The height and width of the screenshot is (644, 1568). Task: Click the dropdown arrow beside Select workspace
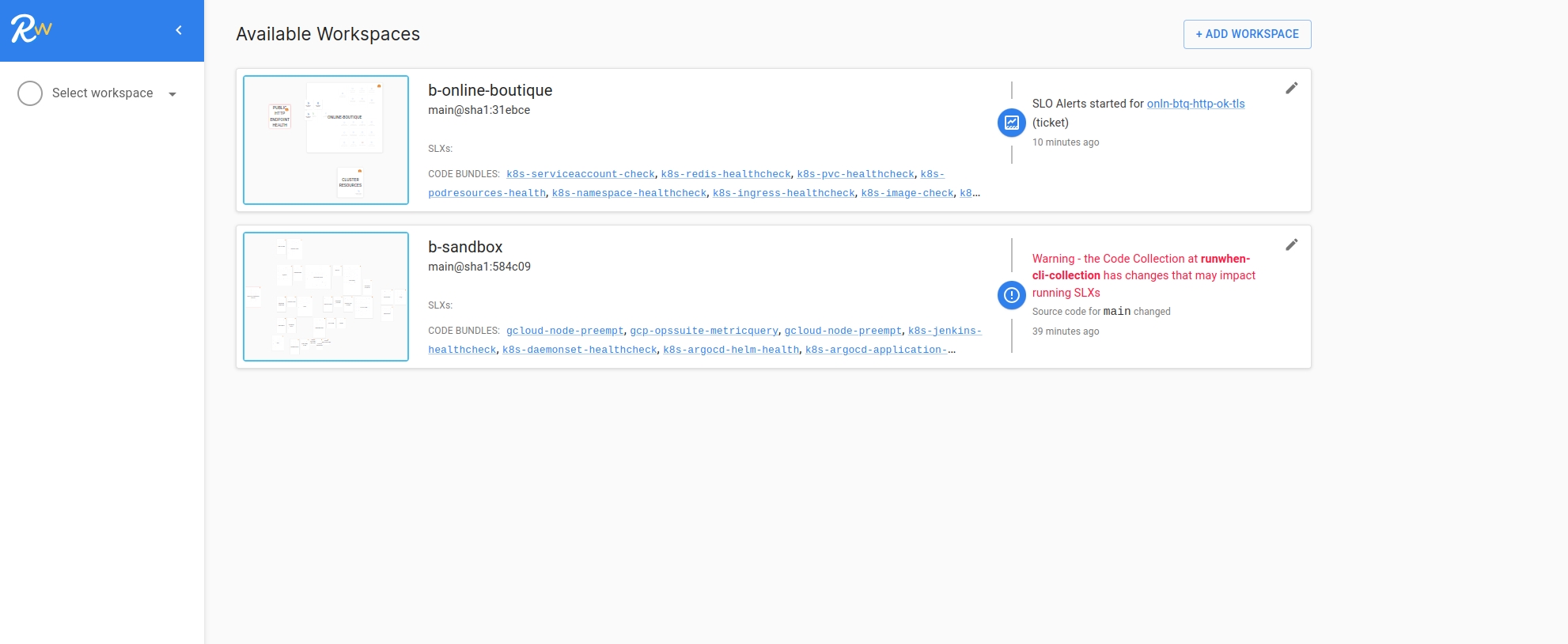coord(172,94)
